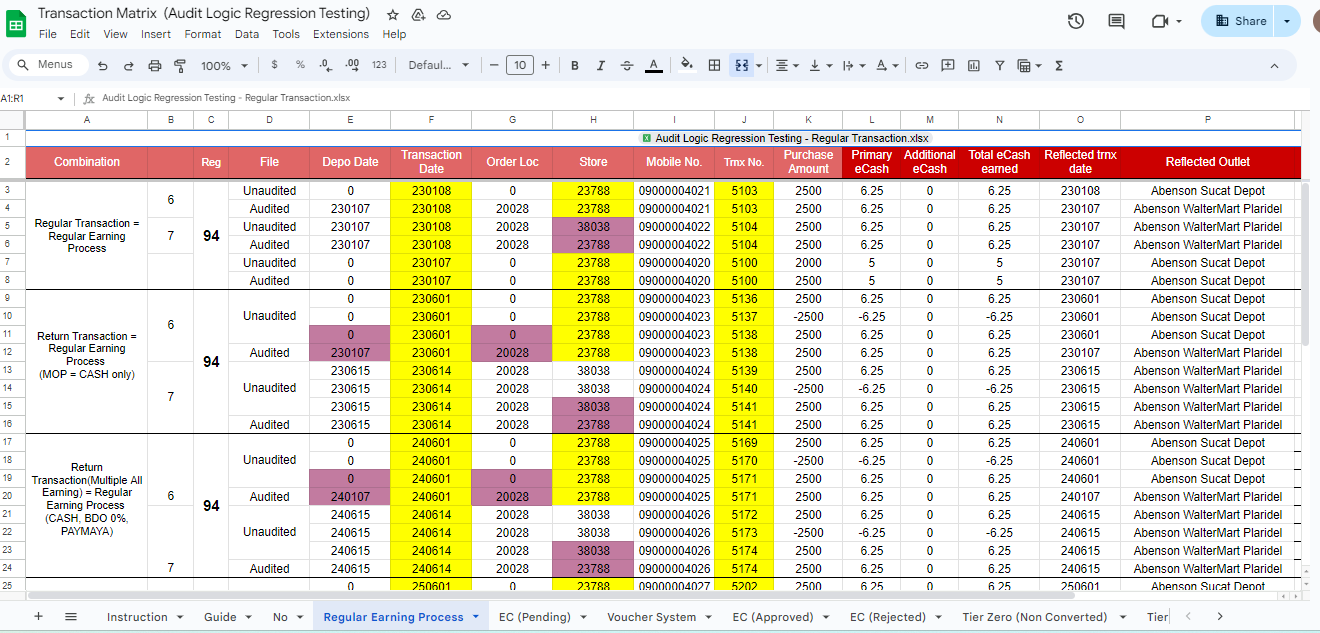Open all comments icon
The width and height of the screenshot is (1320, 633).
[1117, 21]
